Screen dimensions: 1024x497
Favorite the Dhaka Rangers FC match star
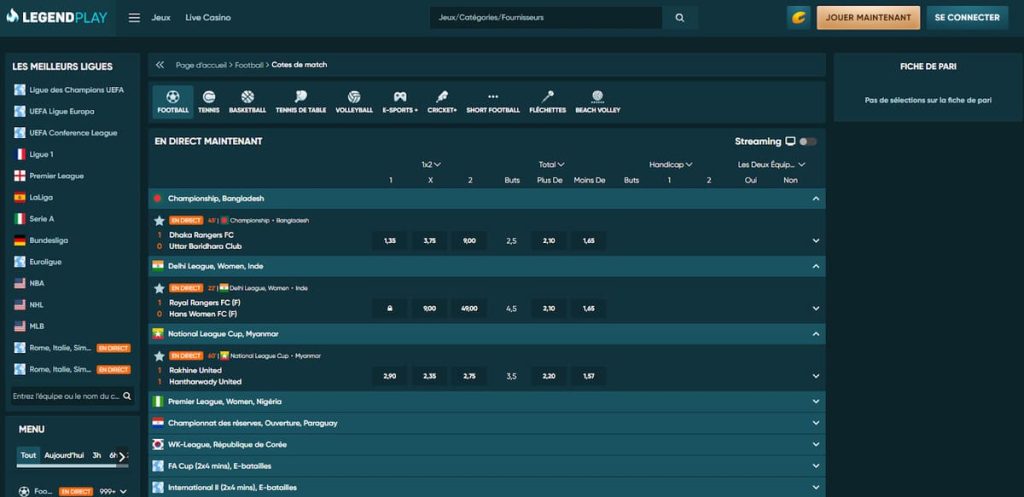click(159, 221)
